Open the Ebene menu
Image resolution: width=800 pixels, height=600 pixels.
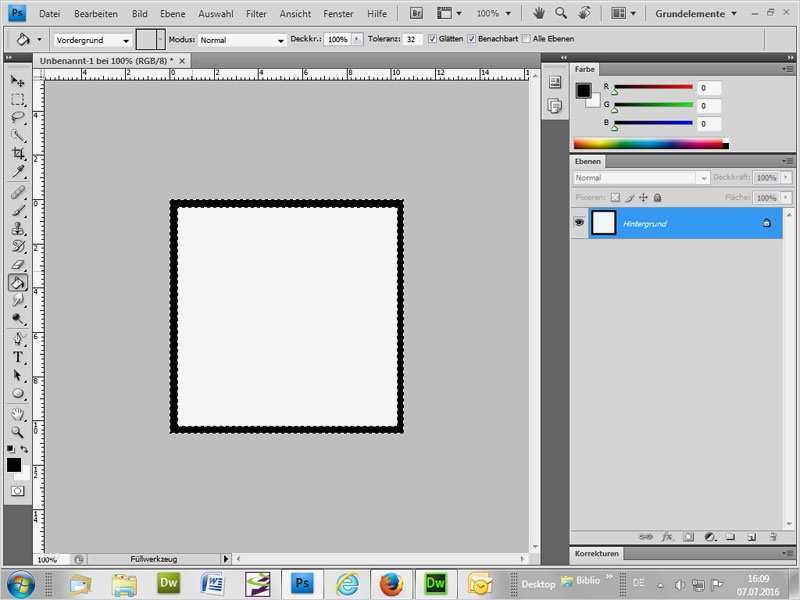[172, 14]
